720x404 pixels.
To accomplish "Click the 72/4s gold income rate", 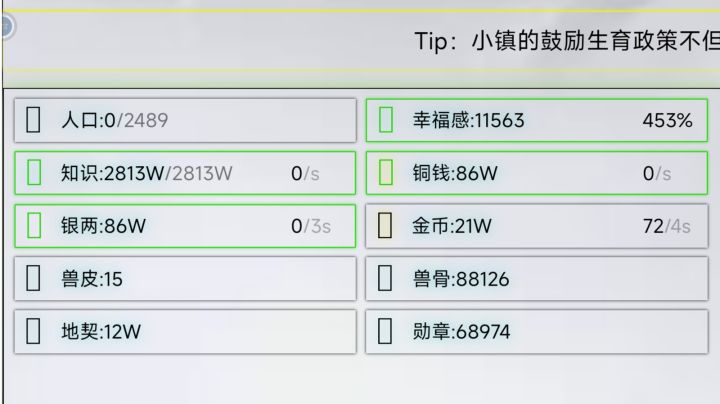I will point(667,226).
